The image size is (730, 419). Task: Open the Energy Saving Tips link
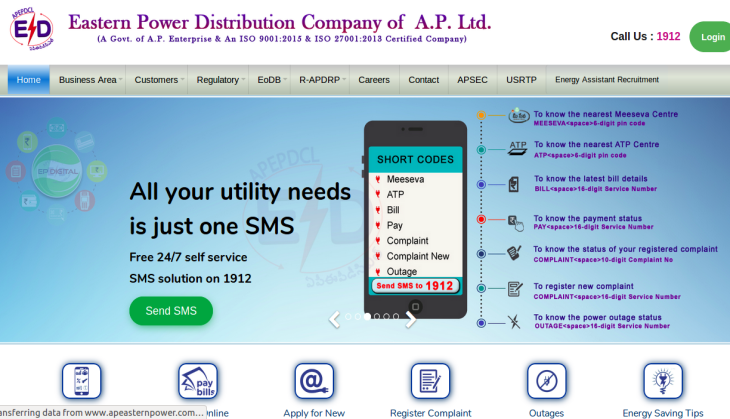click(663, 413)
